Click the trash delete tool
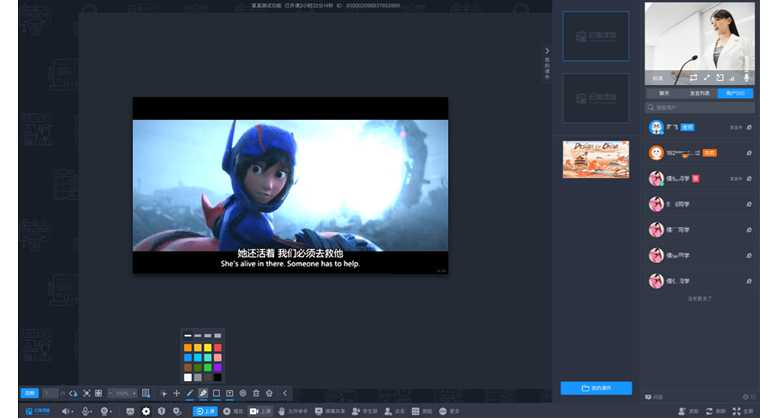Screen dimensions: 777x419 click(x=256, y=393)
